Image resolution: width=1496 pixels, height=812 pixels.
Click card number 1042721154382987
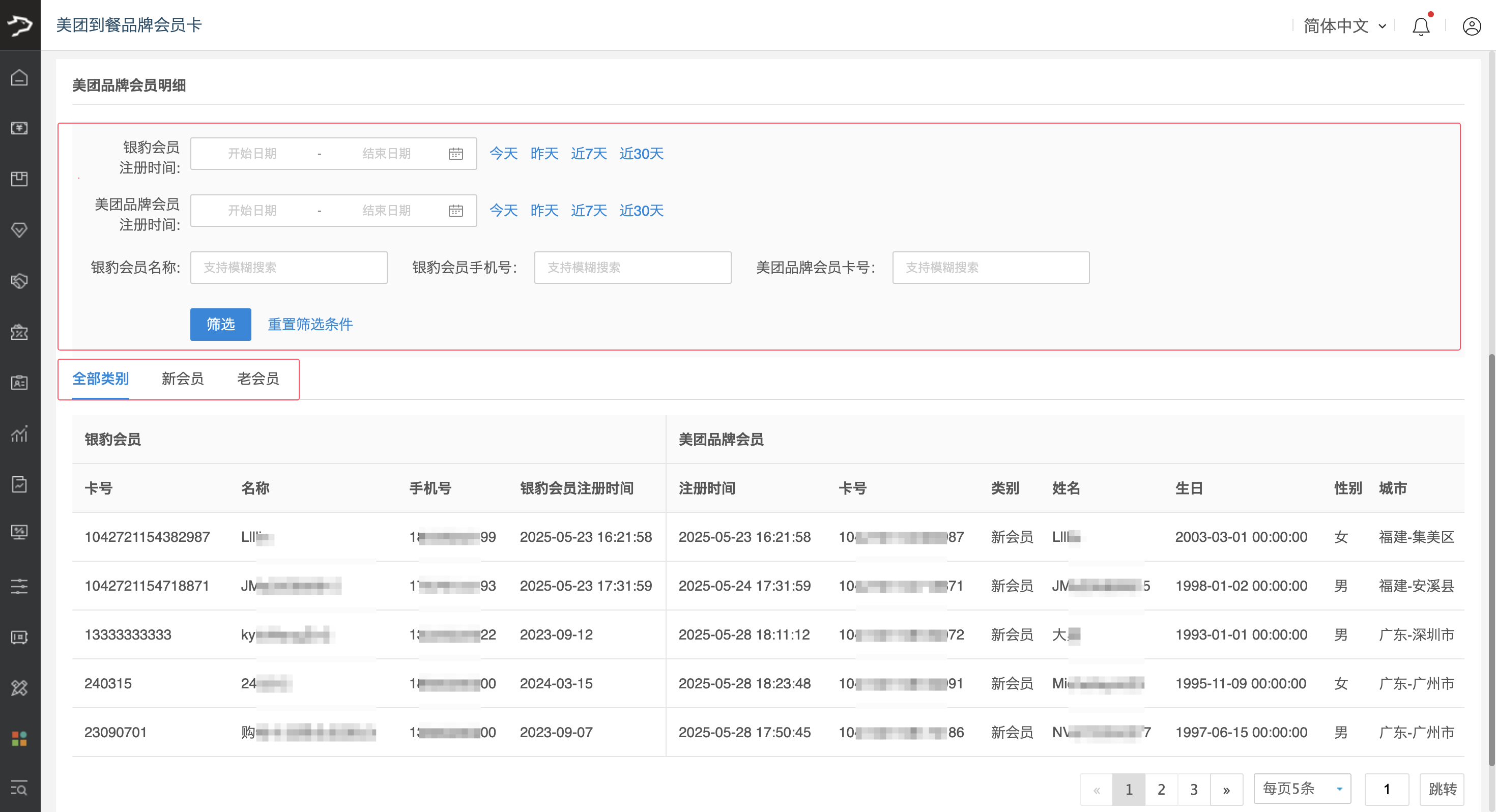click(147, 537)
